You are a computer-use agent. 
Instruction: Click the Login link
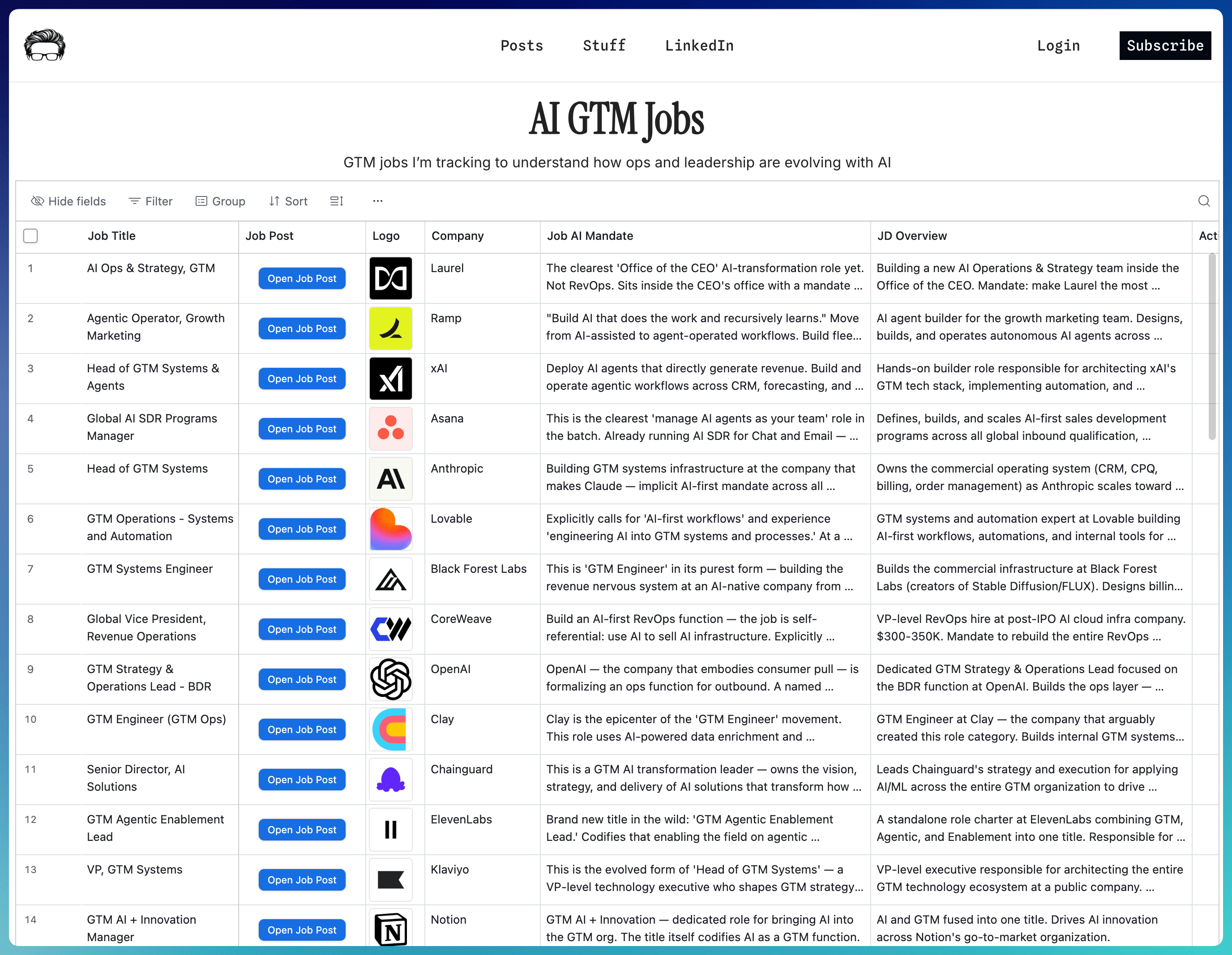pyautogui.click(x=1058, y=46)
